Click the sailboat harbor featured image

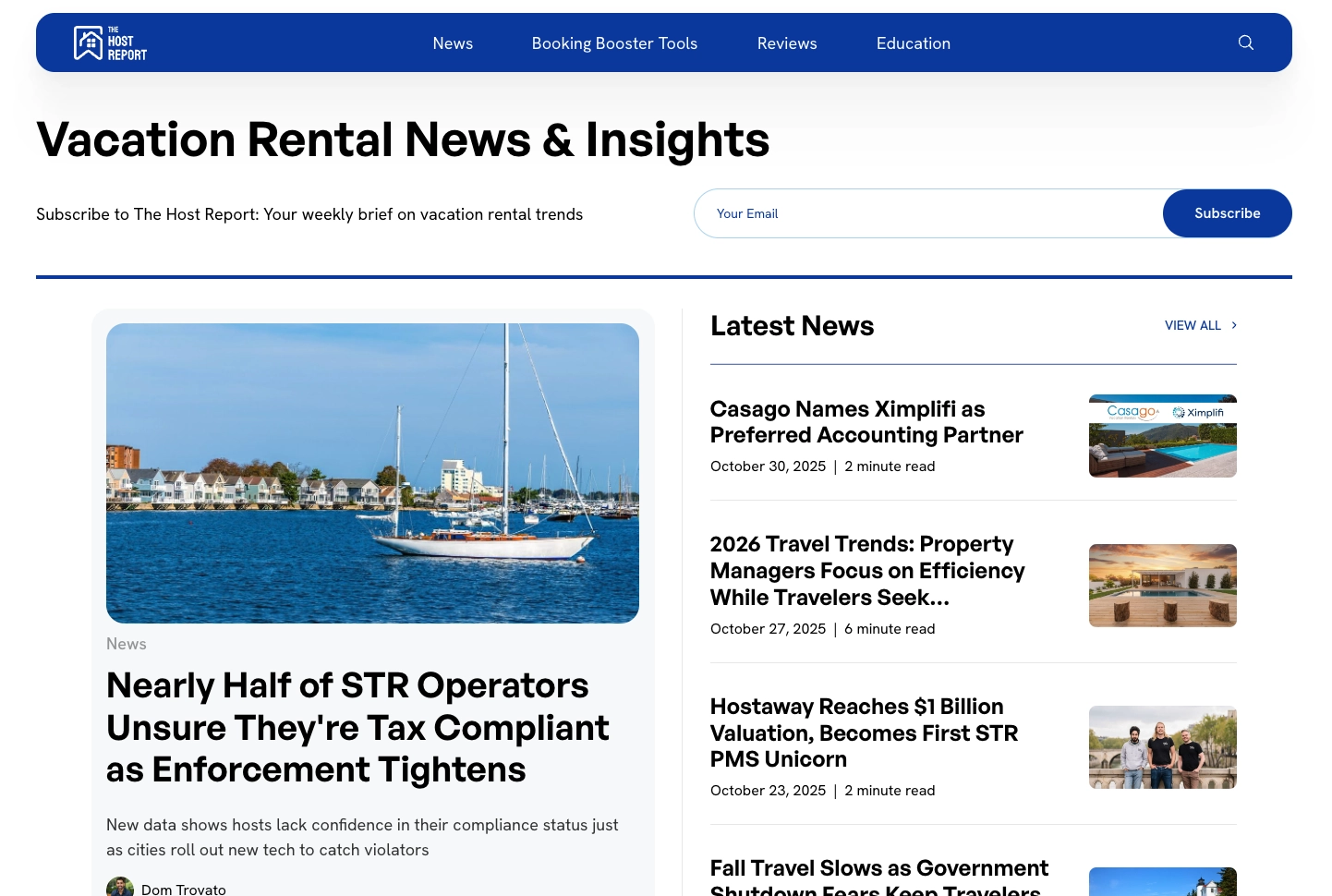[x=372, y=472]
